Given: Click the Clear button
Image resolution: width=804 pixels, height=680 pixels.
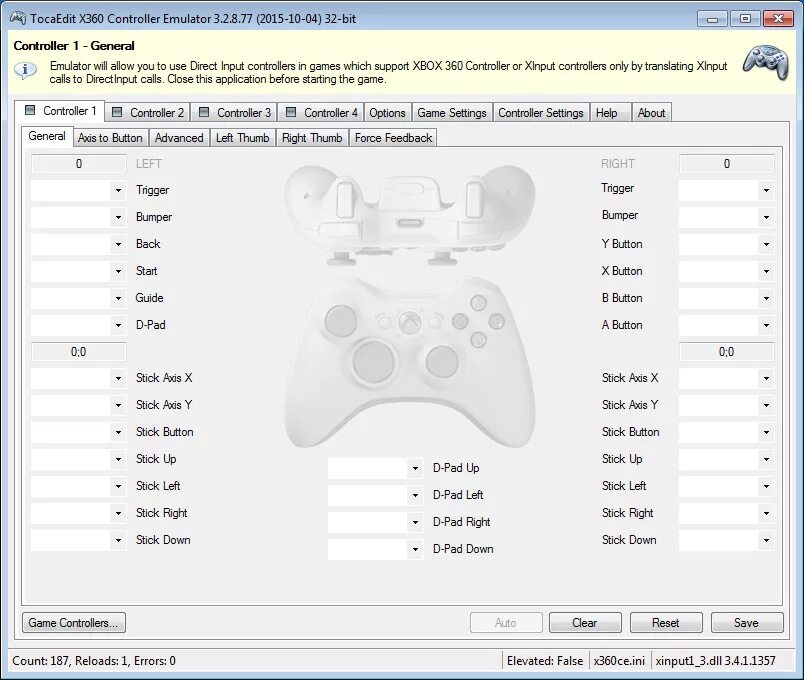Looking at the screenshot, I should pos(585,623).
